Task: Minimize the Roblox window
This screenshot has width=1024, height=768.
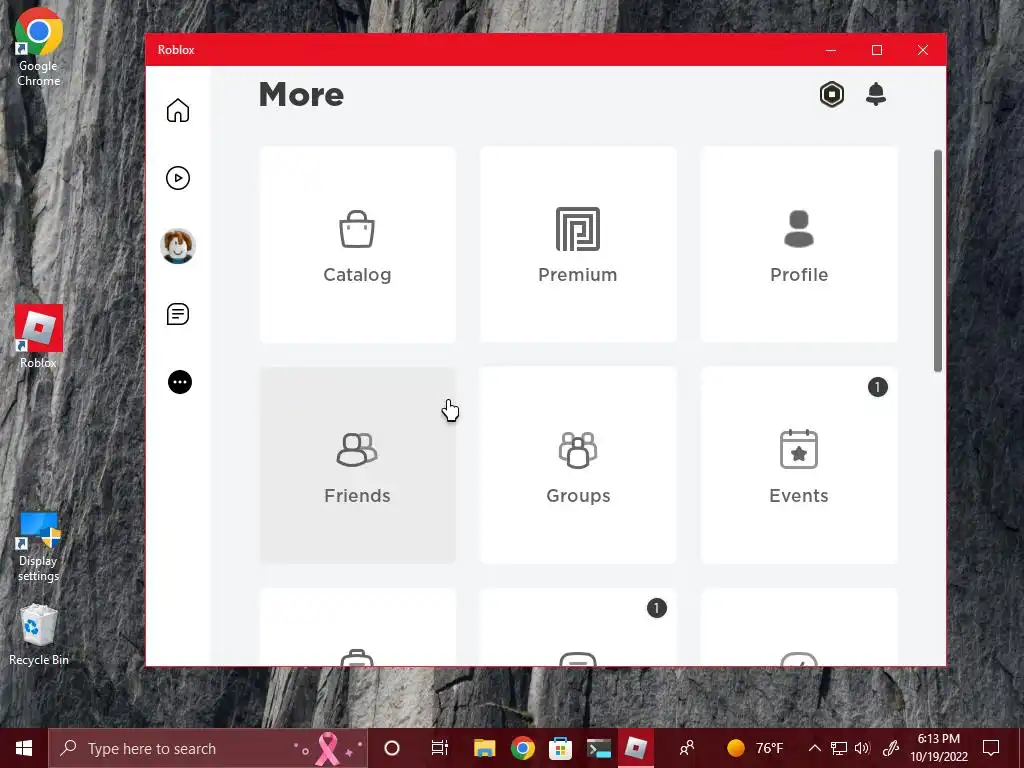Action: [831, 50]
